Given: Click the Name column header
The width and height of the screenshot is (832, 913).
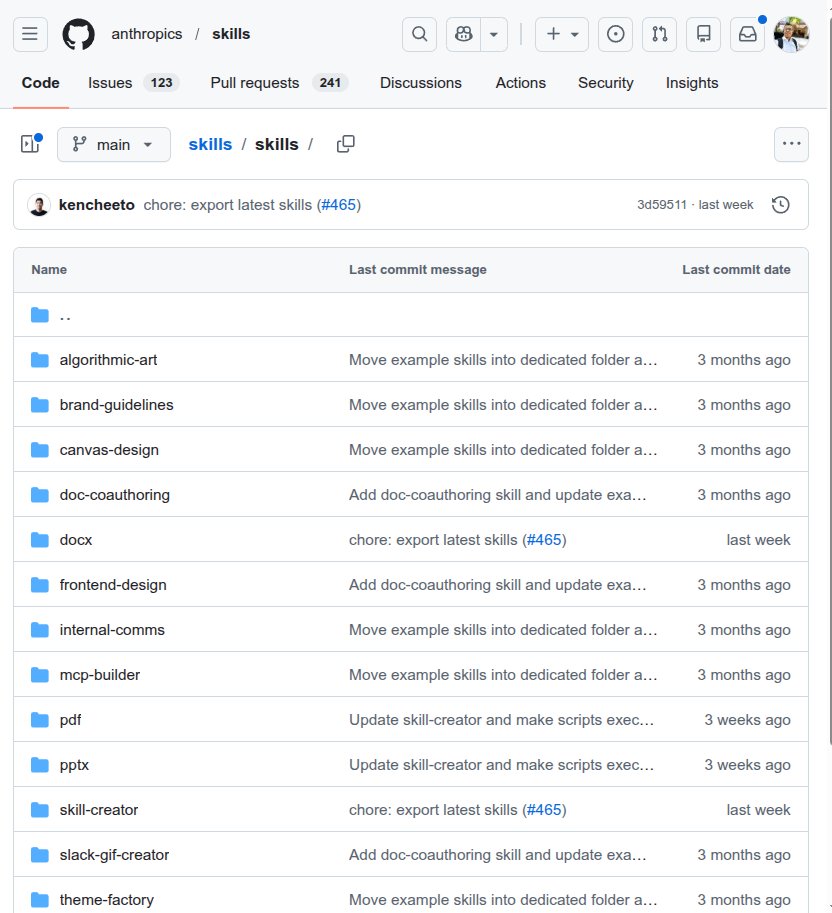Looking at the screenshot, I should click(49, 270).
